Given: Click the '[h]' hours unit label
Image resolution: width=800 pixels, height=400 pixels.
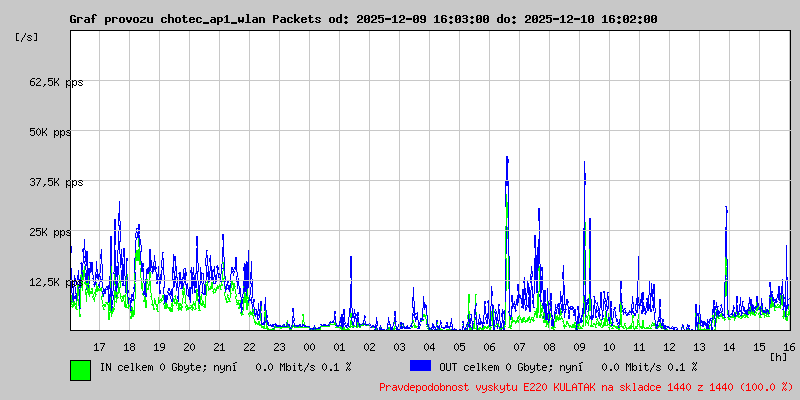Looking at the screenshot, I should point(779,356).
